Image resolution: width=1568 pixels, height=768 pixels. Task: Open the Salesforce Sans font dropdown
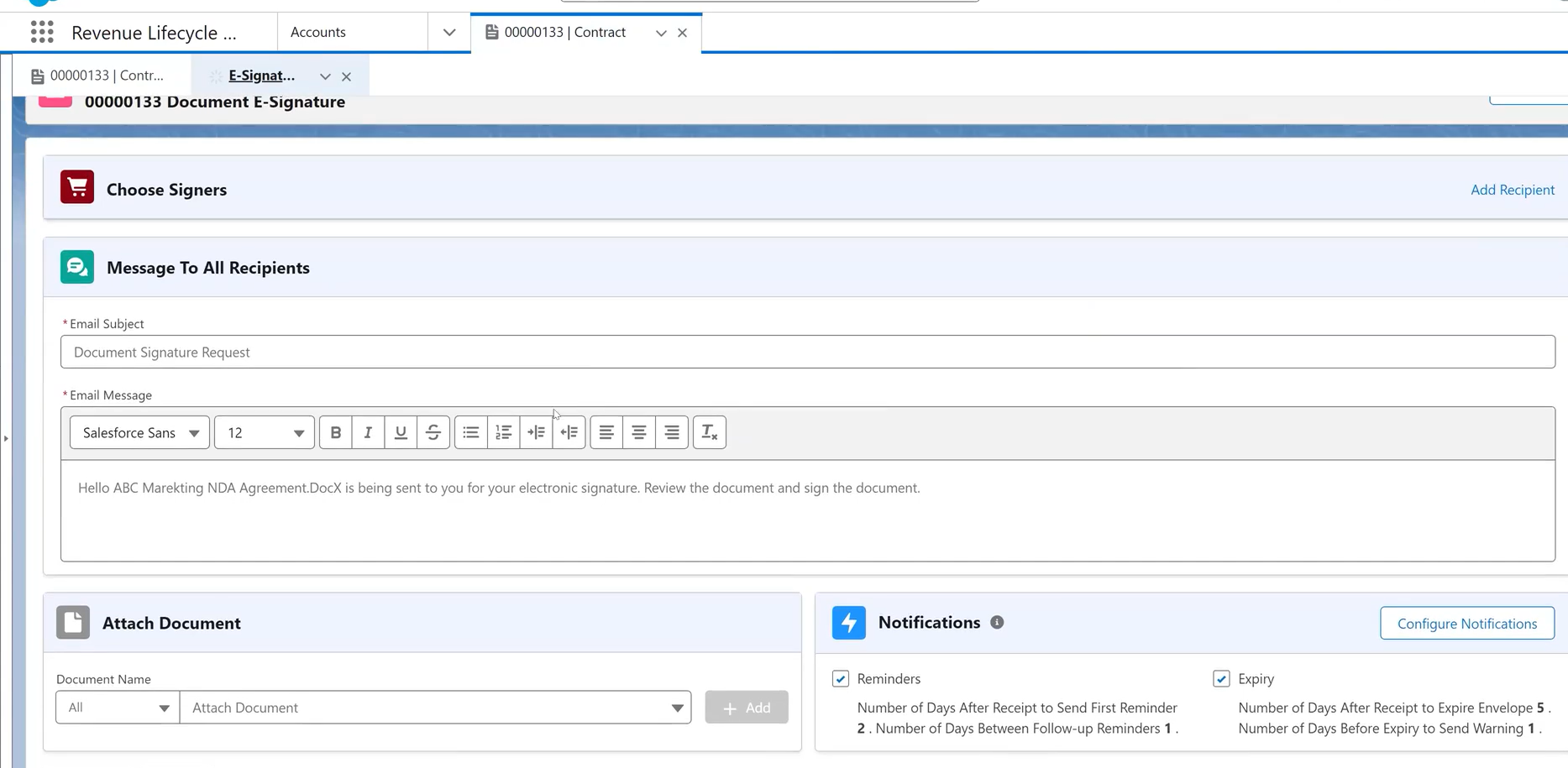point(139,432)
